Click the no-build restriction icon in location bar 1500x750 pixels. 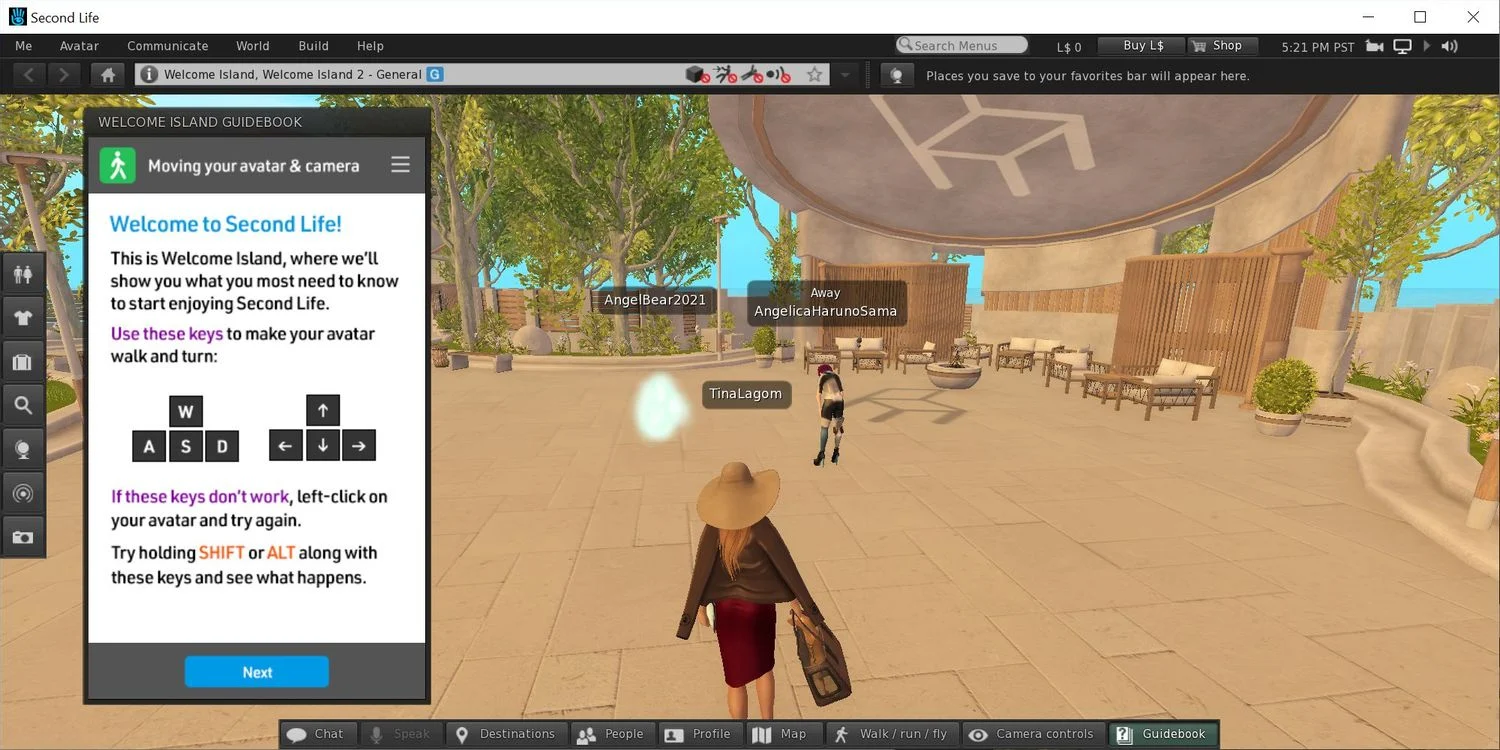point(697,75)
